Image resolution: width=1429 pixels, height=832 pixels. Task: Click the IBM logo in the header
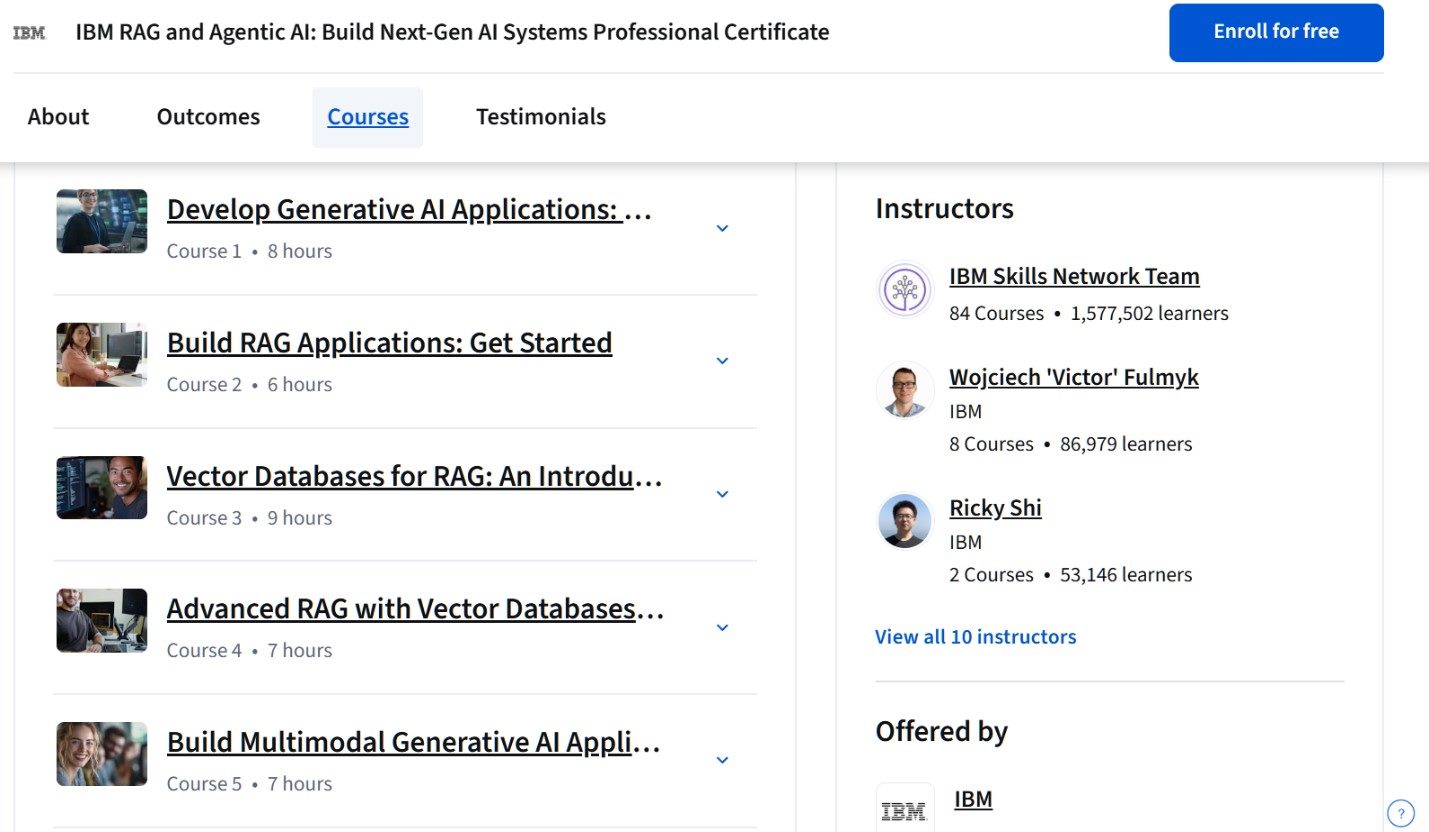click(28, 31)
